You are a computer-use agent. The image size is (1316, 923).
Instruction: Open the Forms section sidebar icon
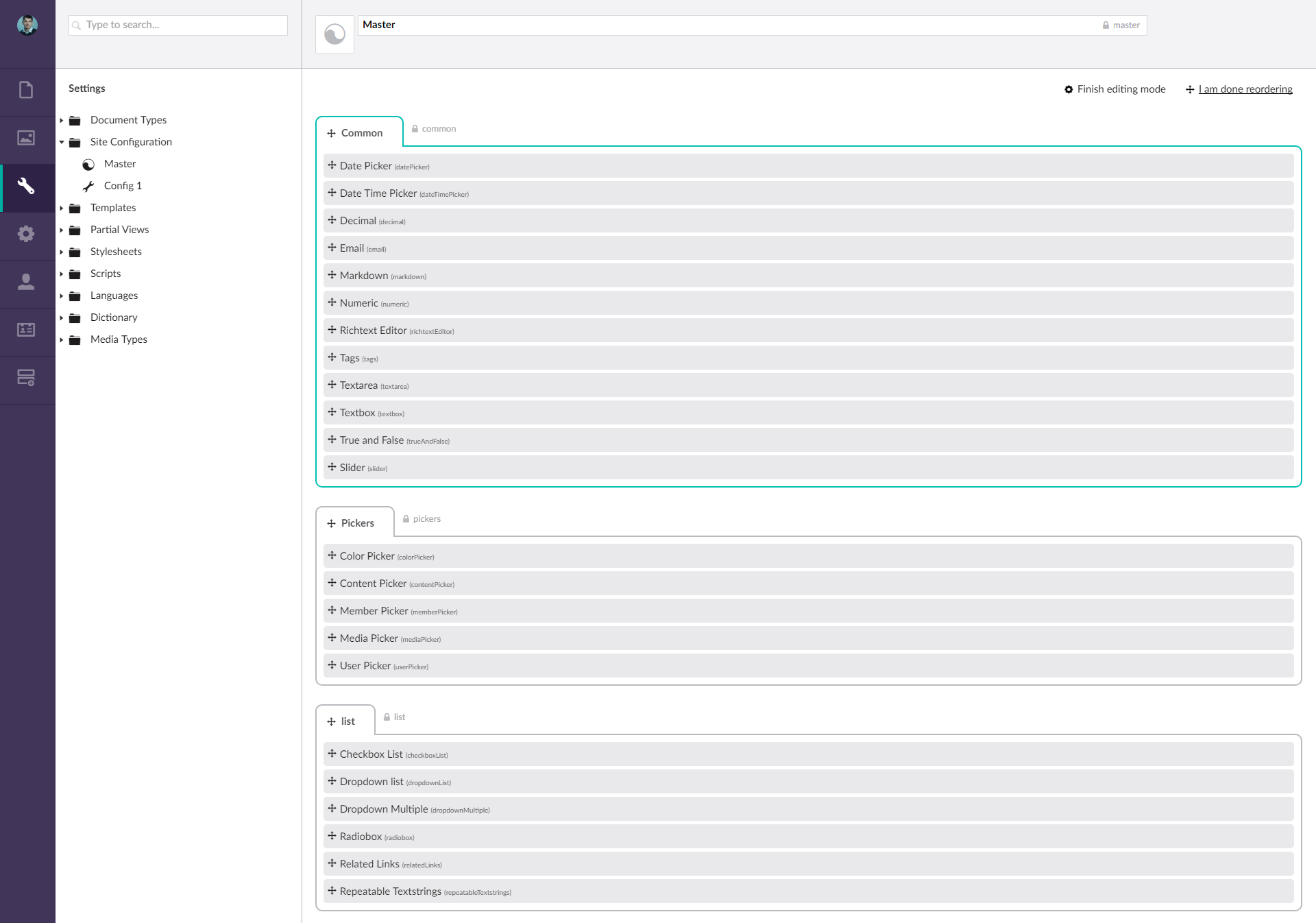(26, 378)
